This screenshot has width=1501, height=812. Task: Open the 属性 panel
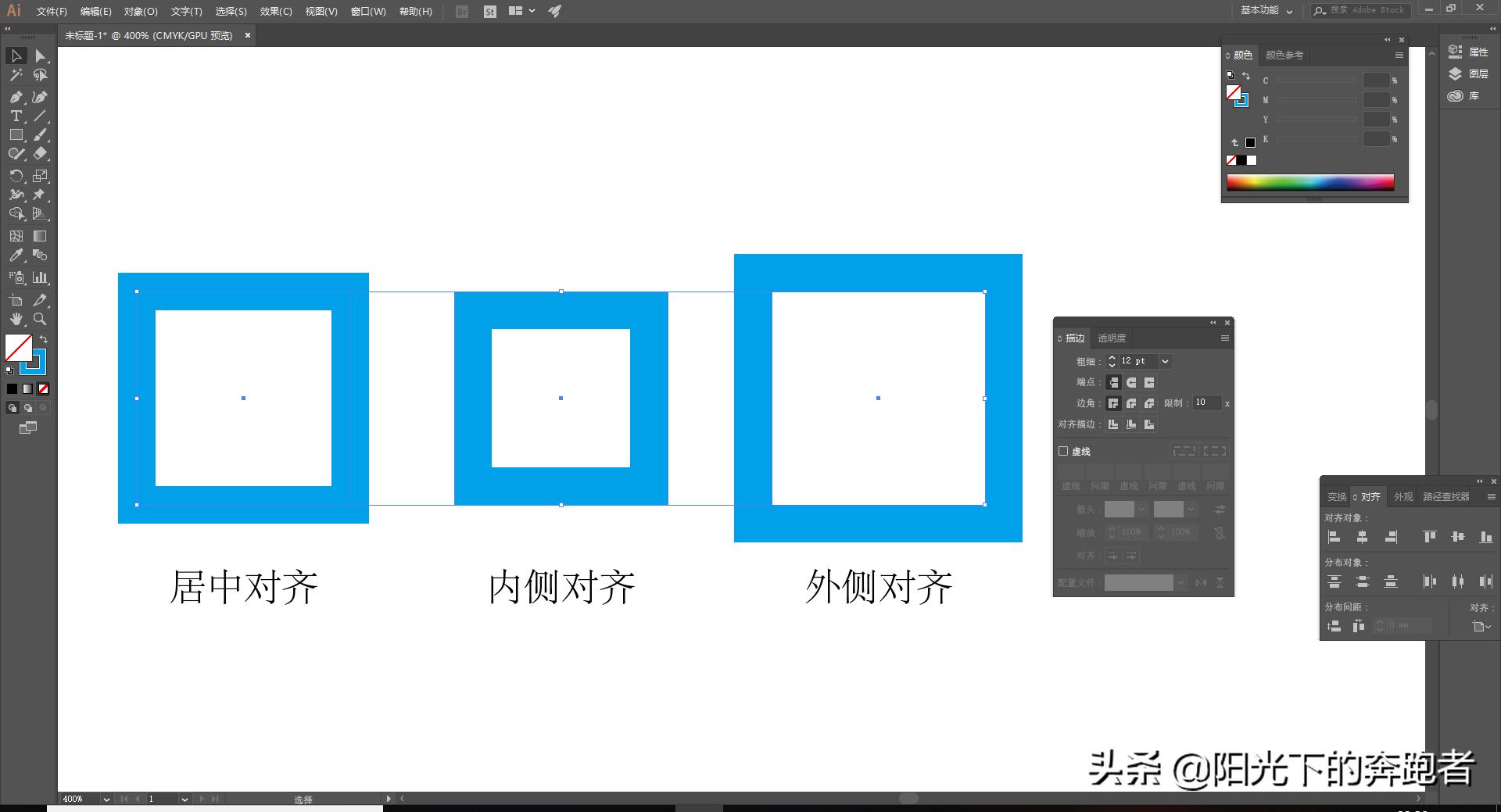(x=1468, y=52)
